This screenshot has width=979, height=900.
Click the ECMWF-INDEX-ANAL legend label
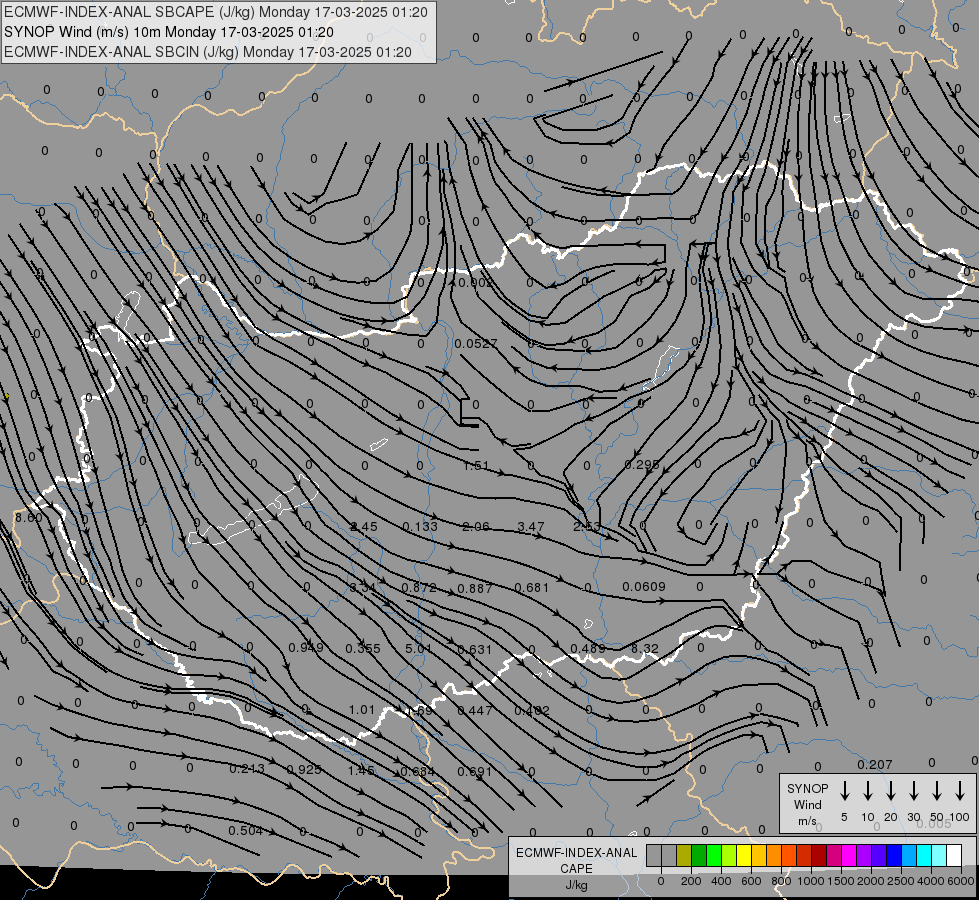576,853
